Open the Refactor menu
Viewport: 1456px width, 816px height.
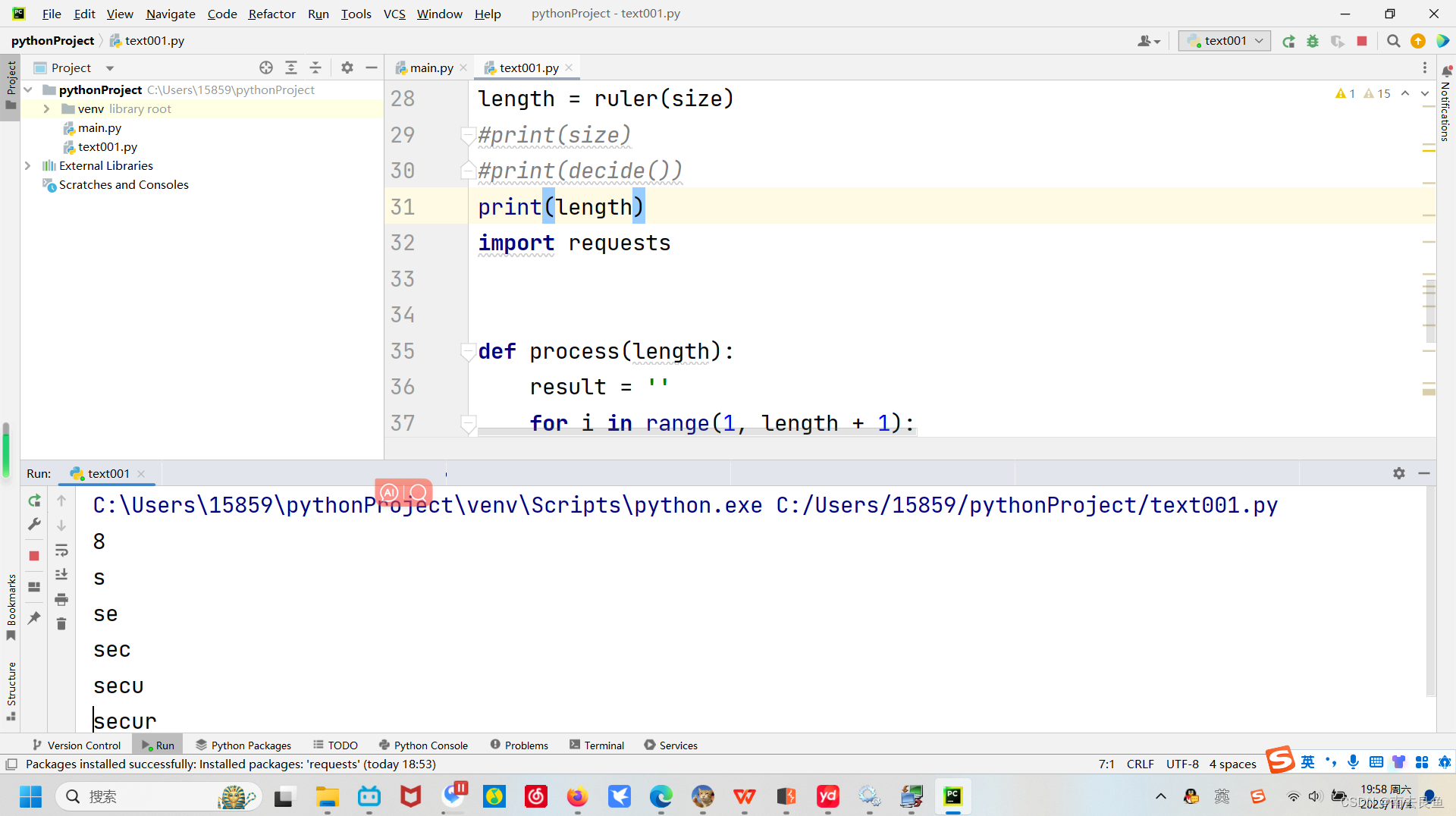(x=271, y=14)
